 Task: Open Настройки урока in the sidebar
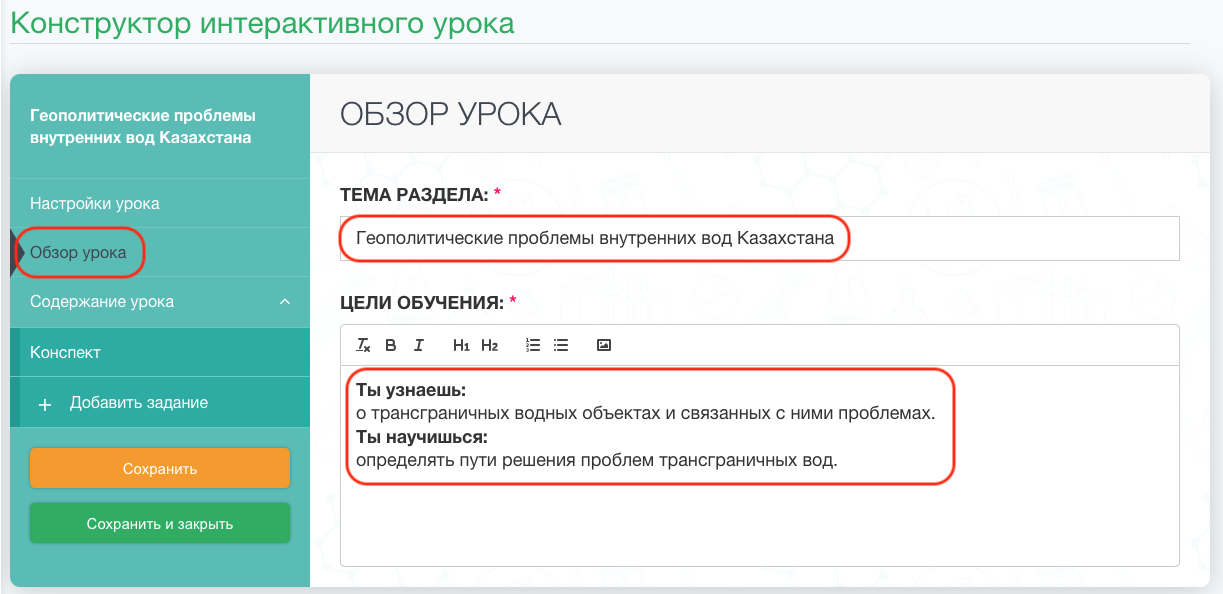(x=160, y=203)
